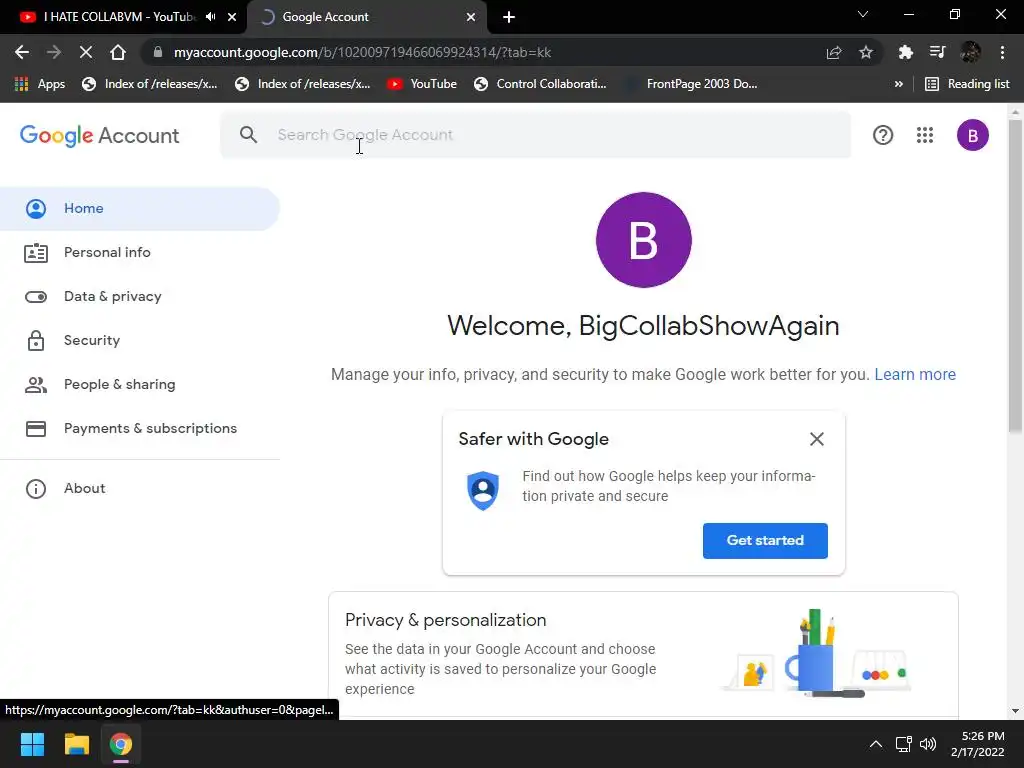The height and width of the screenshot is (768, 1024).
Task: Open the Apps bookmark shortcut
Action: pyautogui.click(x=40, y=84)
